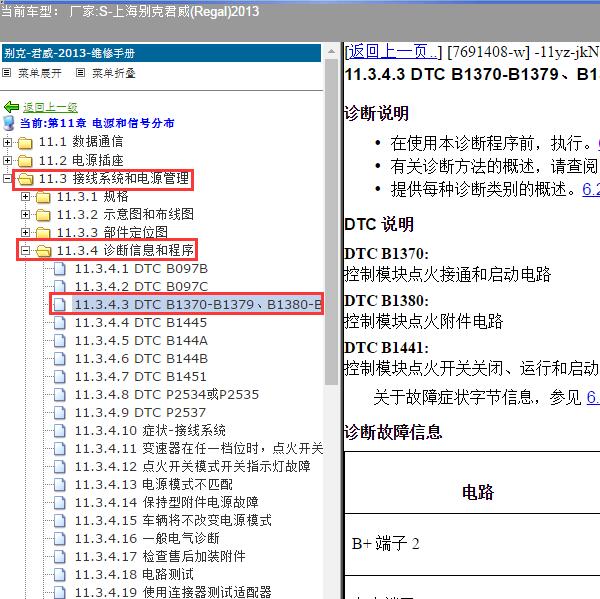Expand the 11.3.2 示意图和布线图 node
This screenshot has width=600, height=599.
tap(25, 214)
